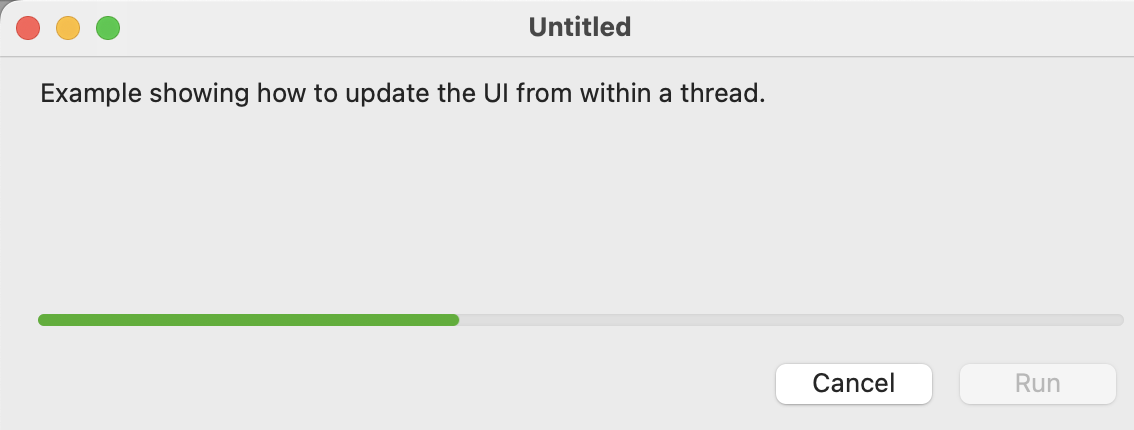The image size is (1134, 430).
Task: Click the left start of the progress bar
Action: coord(43,320)
